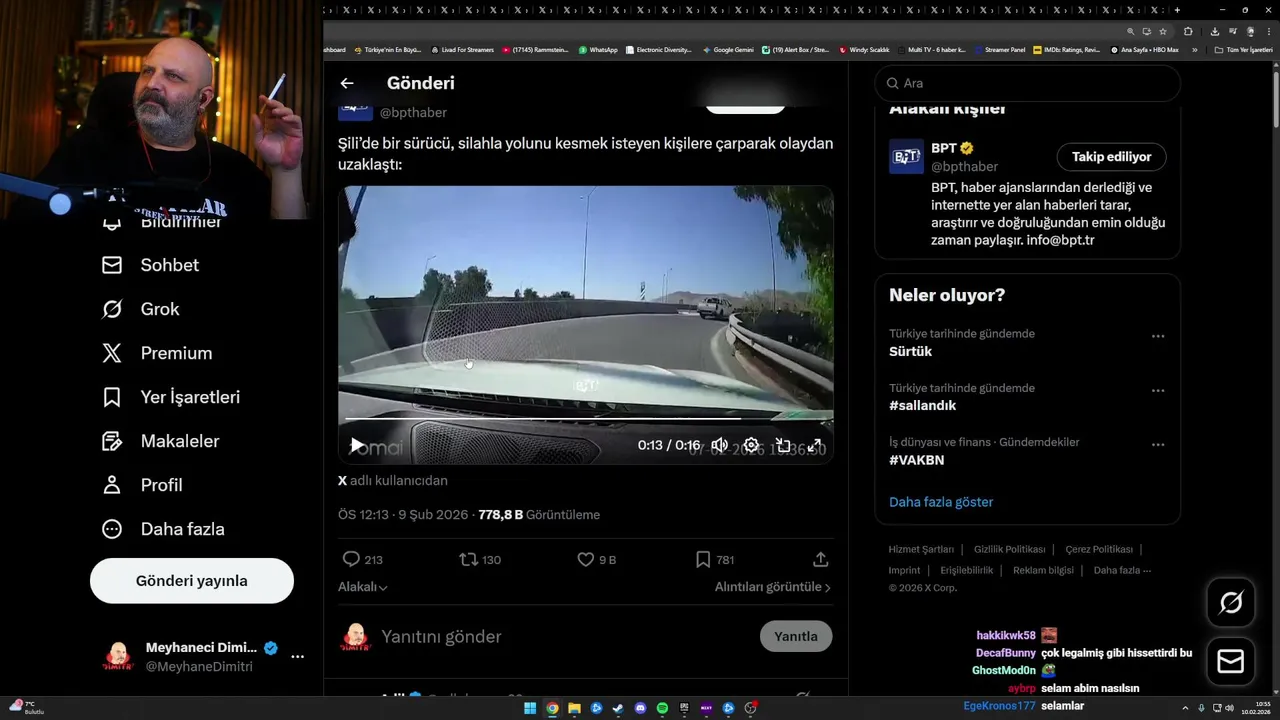
Task: Open video settings gear
Action: (751, 445)
